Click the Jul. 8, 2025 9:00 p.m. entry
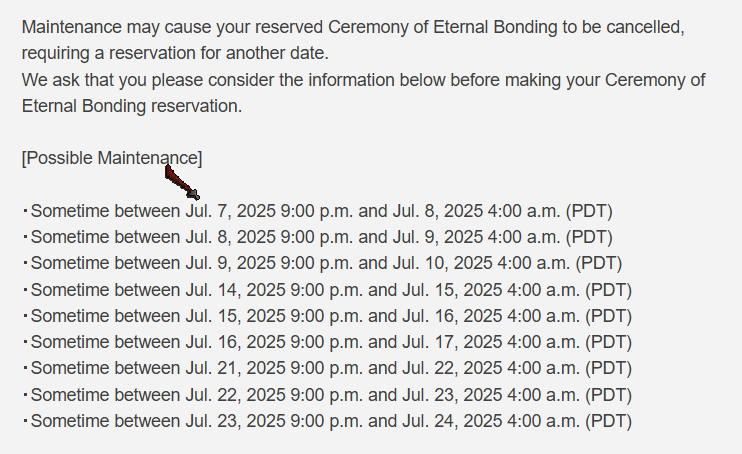Image resolution: width=742 pixels, height=454 pixels. point(318,237)
